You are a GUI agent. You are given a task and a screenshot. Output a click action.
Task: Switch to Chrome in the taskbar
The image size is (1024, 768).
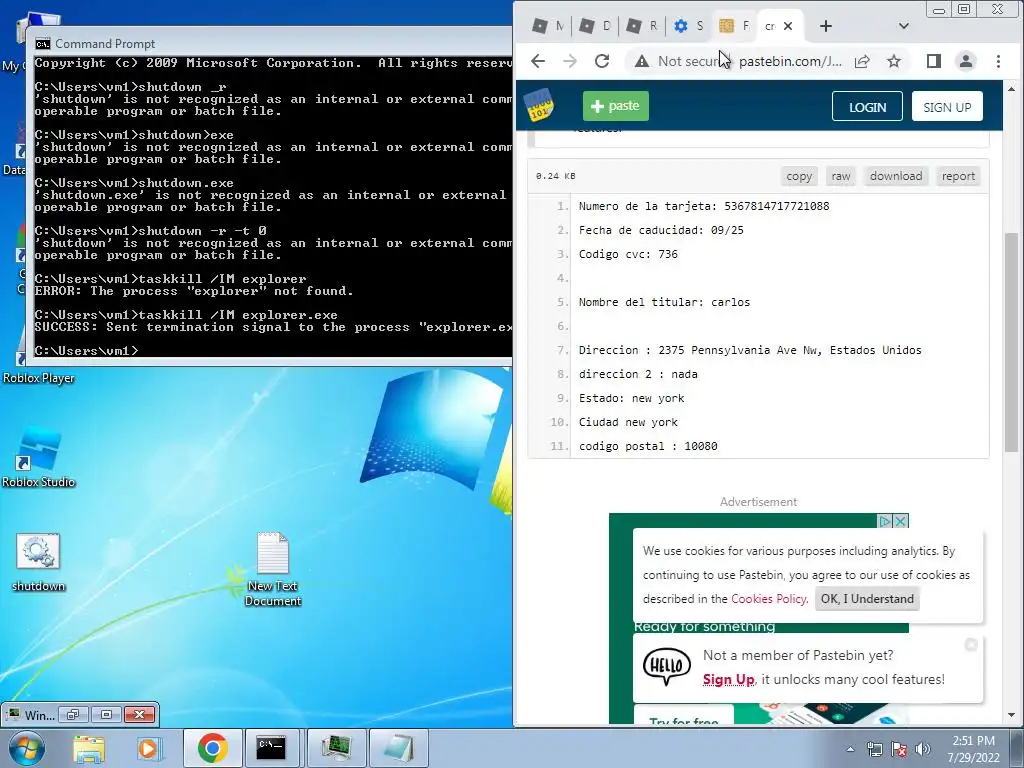(212, 748)
